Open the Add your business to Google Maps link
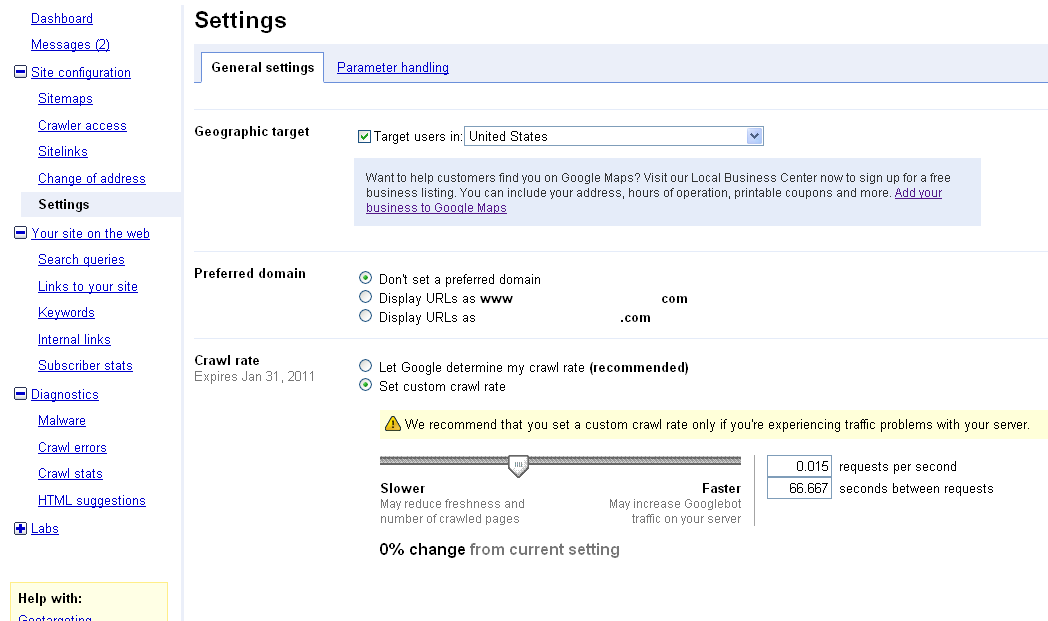 pos(918,193)
